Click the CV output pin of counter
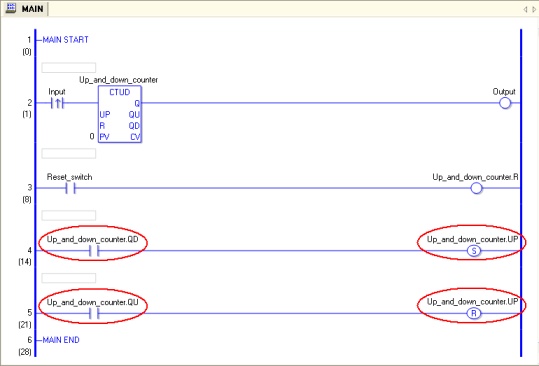Image resolution: width=539 pixels, height=366 pixels. pos(135,137)
